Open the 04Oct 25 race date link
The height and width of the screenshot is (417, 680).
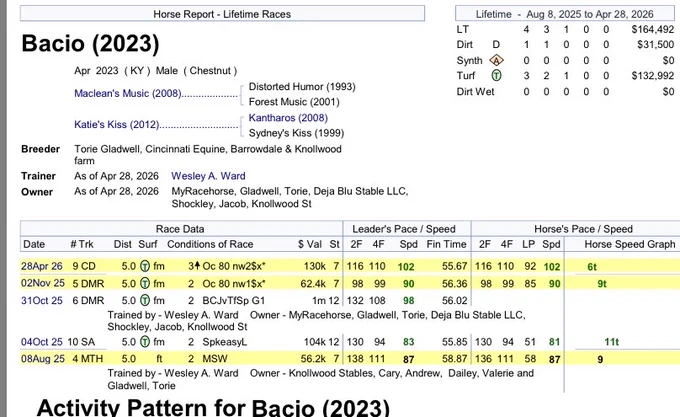coord(42,342)
